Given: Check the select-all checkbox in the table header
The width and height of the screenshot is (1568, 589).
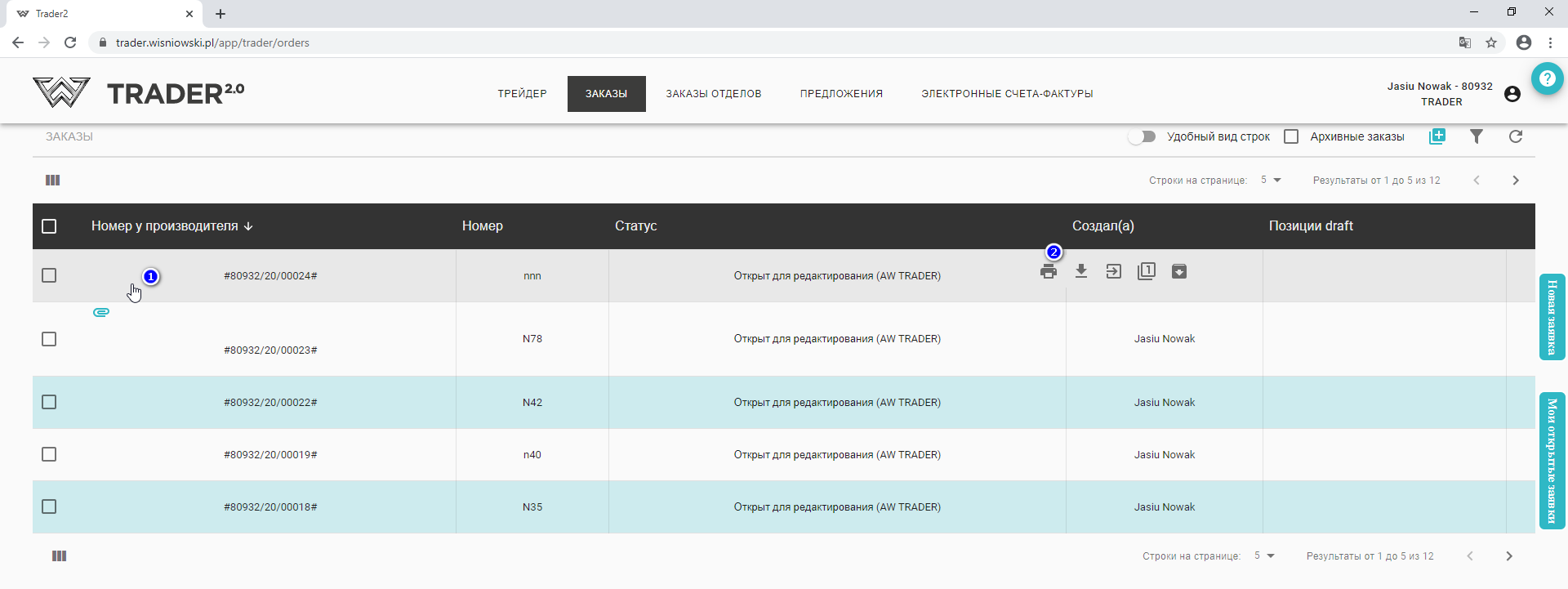Looking at the screenshot, I should pyautogui.click(x=49, y=226).
